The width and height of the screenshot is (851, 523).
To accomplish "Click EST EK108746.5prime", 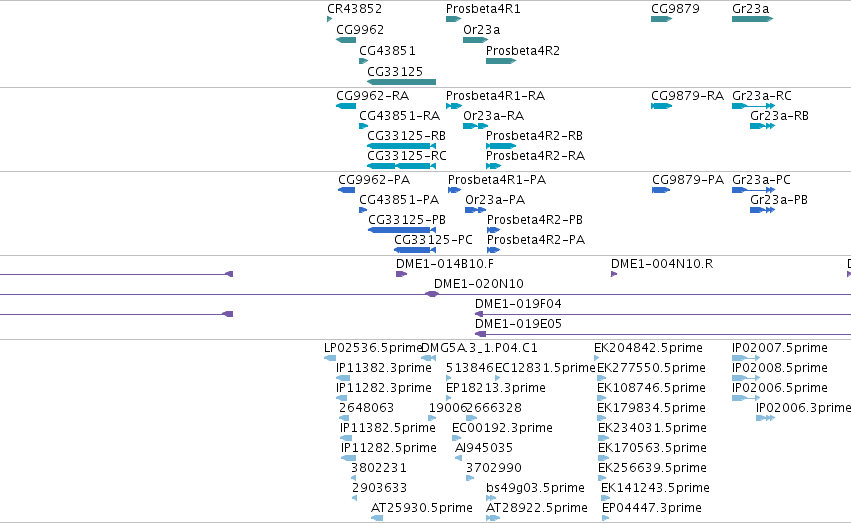I will pos(601,399).
